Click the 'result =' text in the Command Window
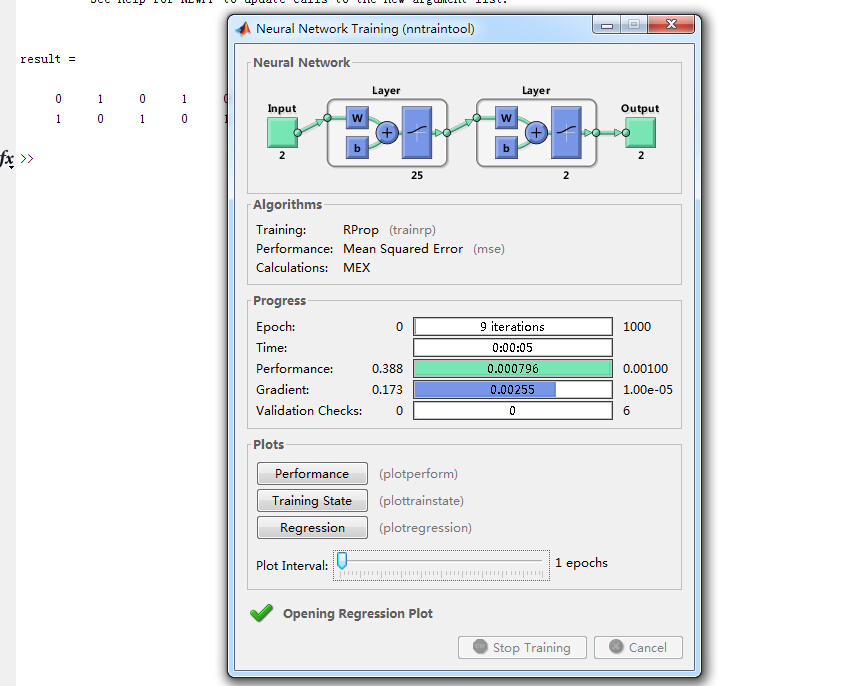 [x=48, y=59]
